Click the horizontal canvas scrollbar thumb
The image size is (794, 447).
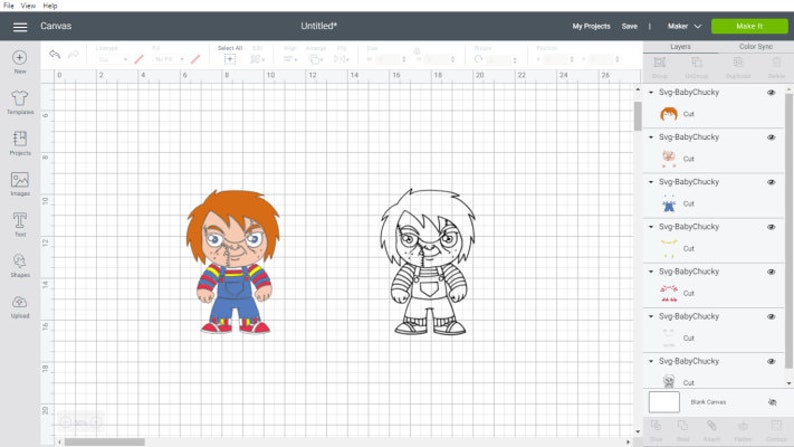pyautogui.click(x=105, y=442)
